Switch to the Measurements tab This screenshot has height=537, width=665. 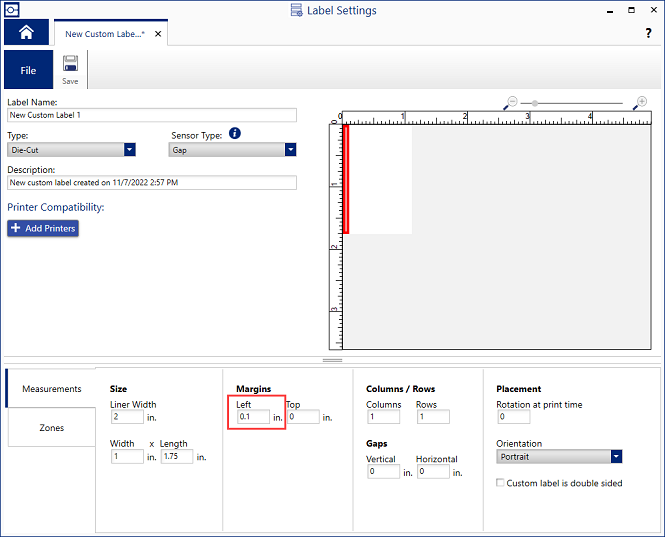coord(51,389)
